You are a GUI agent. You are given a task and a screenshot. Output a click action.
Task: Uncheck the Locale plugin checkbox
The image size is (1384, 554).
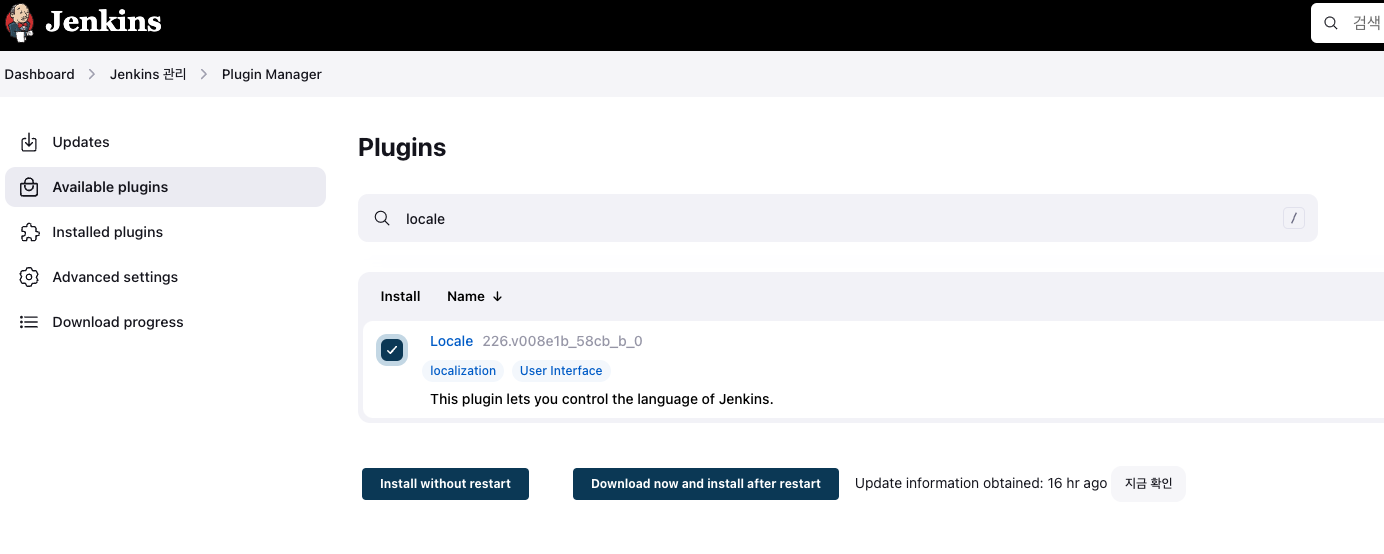(392, 350)
